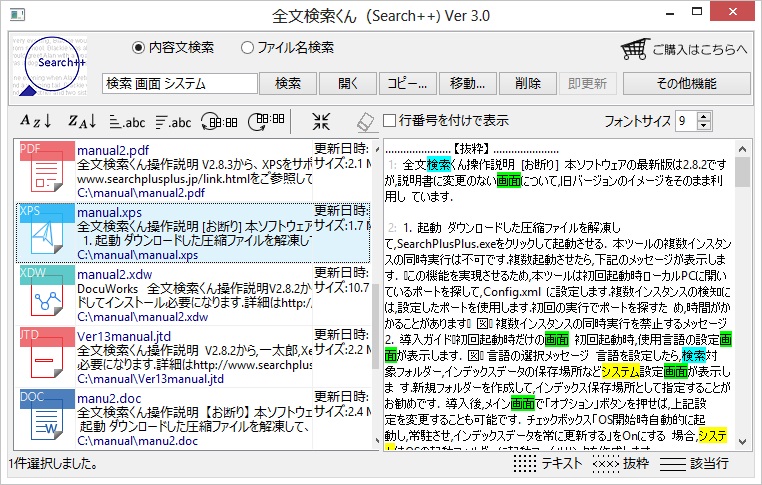762x485 pixels.
Task: Maximize the 全文検索くん window
Action: point(696,12)
